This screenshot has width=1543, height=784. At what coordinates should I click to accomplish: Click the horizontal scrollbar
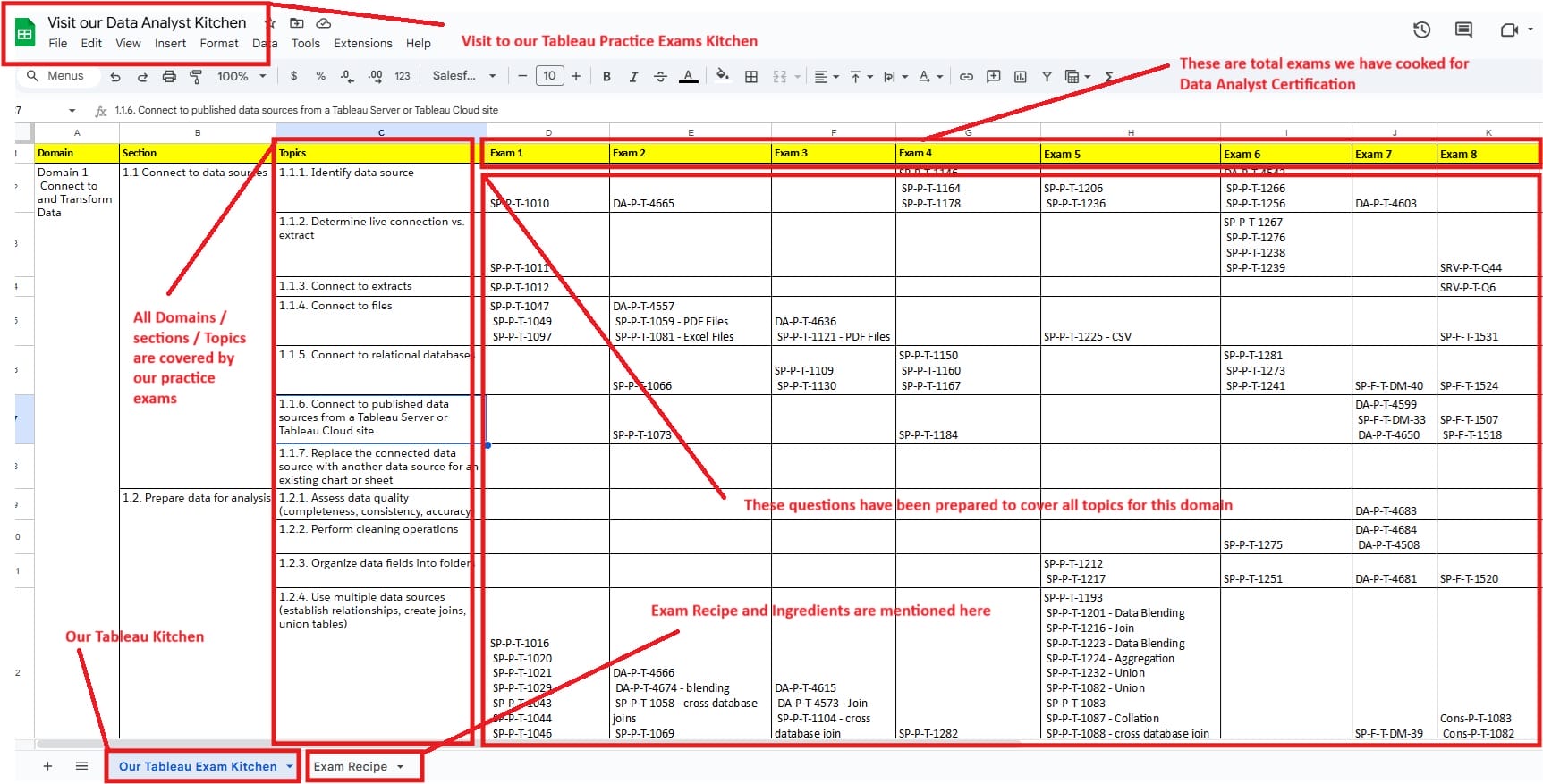(x=528, y=743)
